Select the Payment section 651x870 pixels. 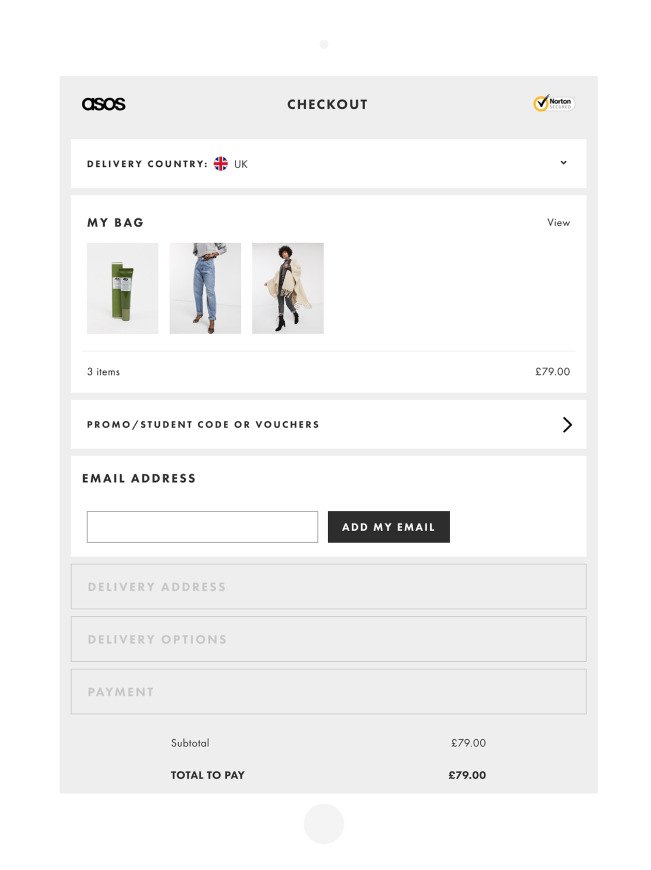(x=329, y=691)
